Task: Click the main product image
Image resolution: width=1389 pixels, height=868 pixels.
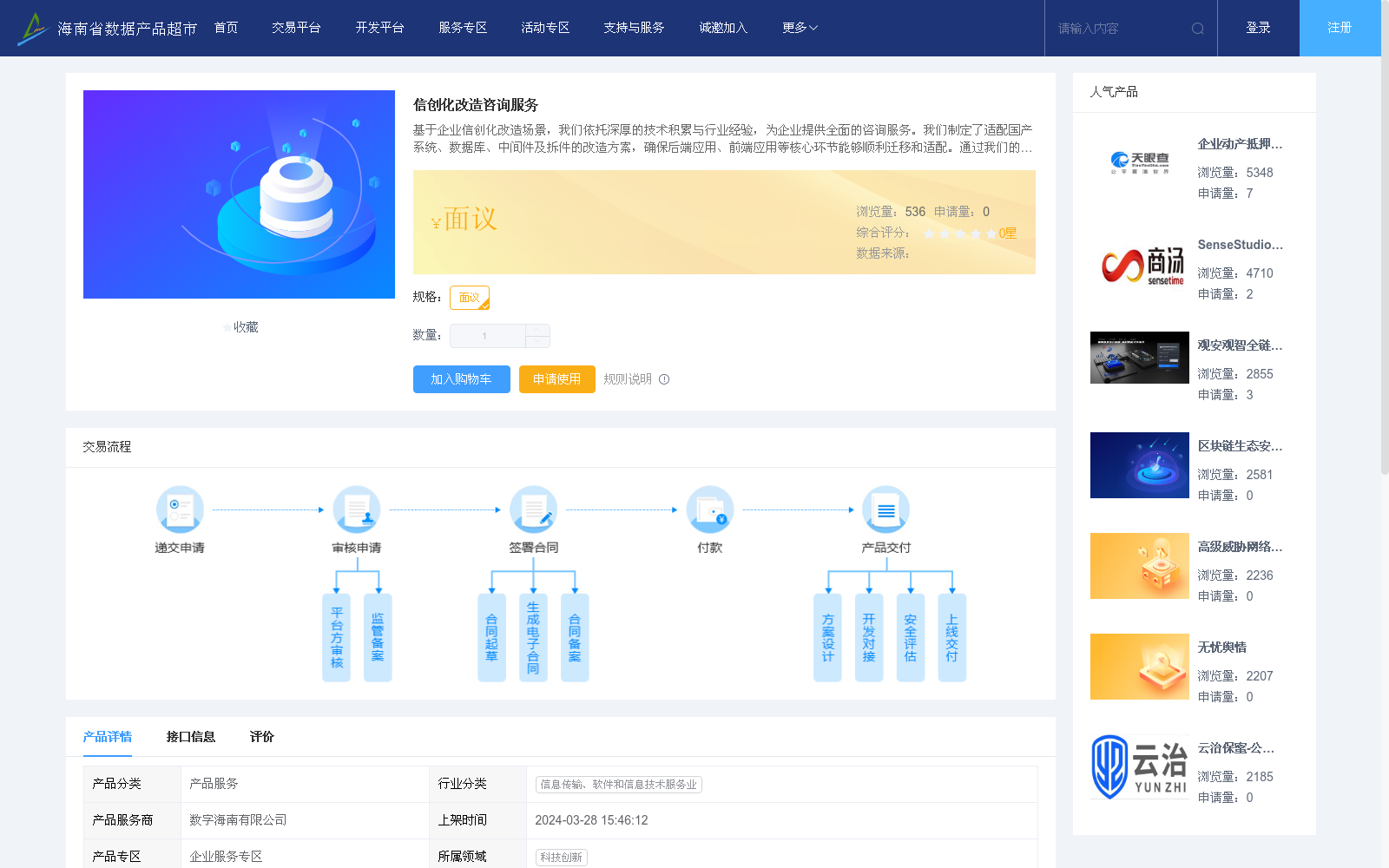Action: (239, 194)
